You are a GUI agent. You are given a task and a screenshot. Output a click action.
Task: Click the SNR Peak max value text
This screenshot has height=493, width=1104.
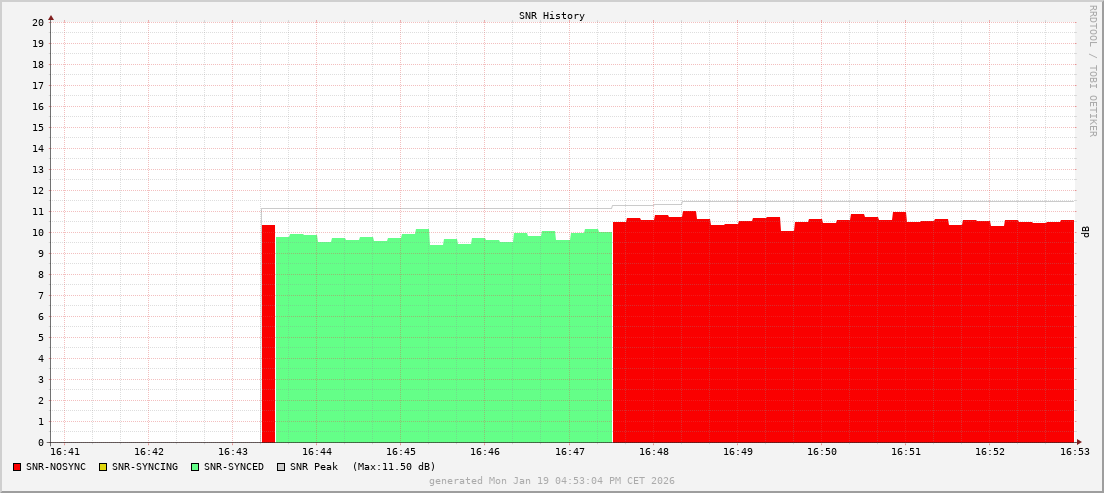pos(393,467)
